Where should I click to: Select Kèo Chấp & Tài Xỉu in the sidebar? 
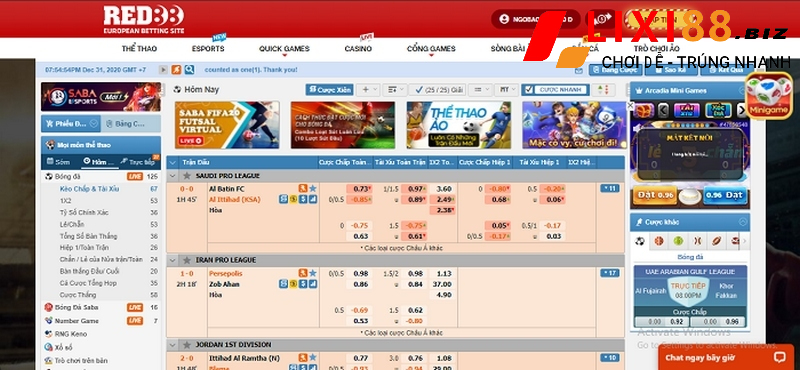tap(89, 189)
